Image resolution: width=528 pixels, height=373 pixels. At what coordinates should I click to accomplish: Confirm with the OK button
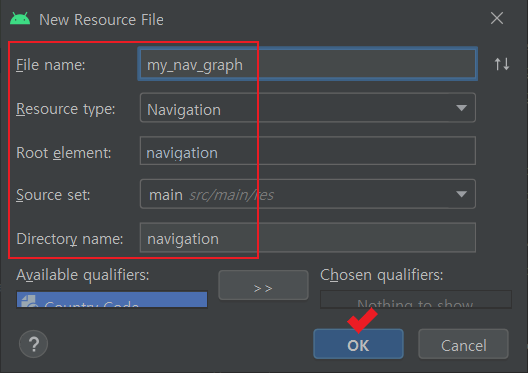(358, 344)
